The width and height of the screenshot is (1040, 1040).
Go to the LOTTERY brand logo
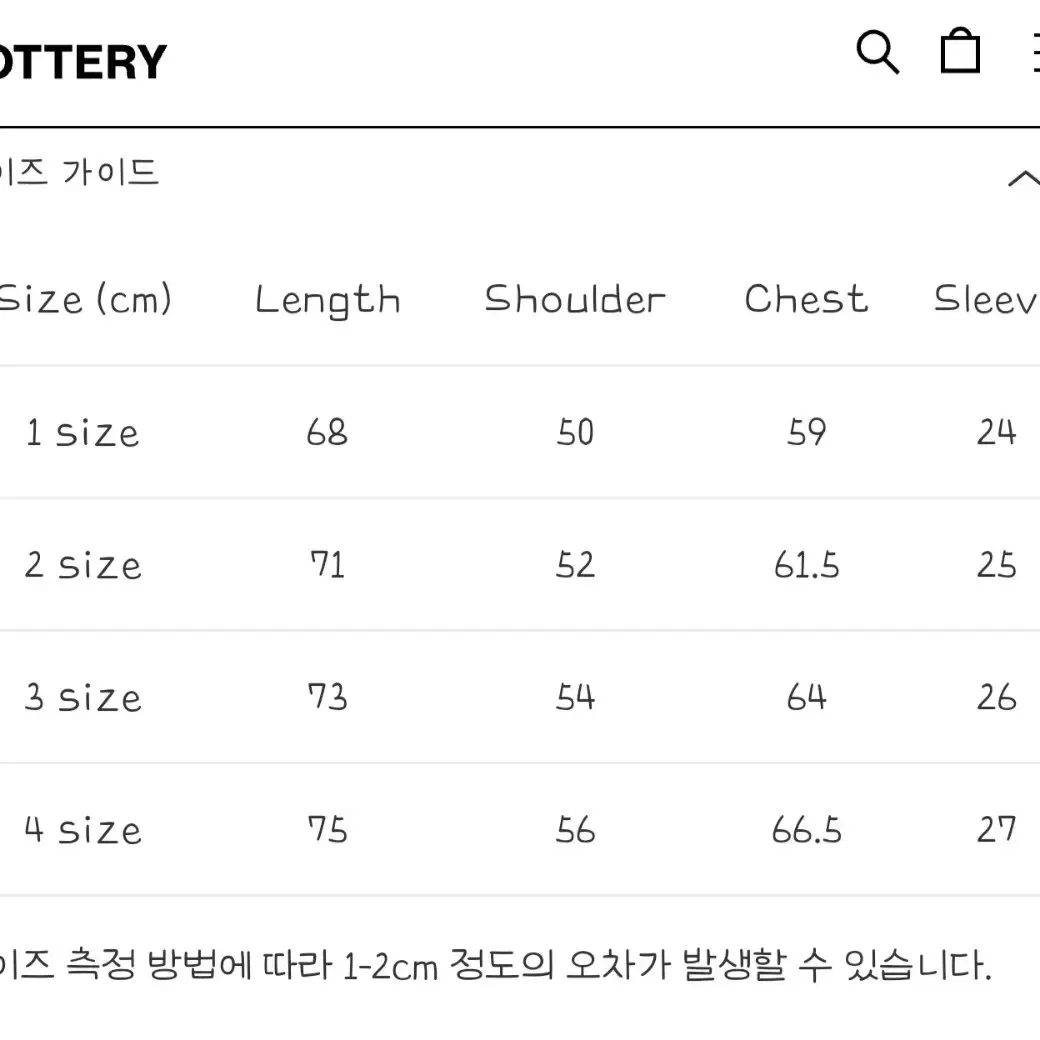pyautogui.click(x=82, y=62)
